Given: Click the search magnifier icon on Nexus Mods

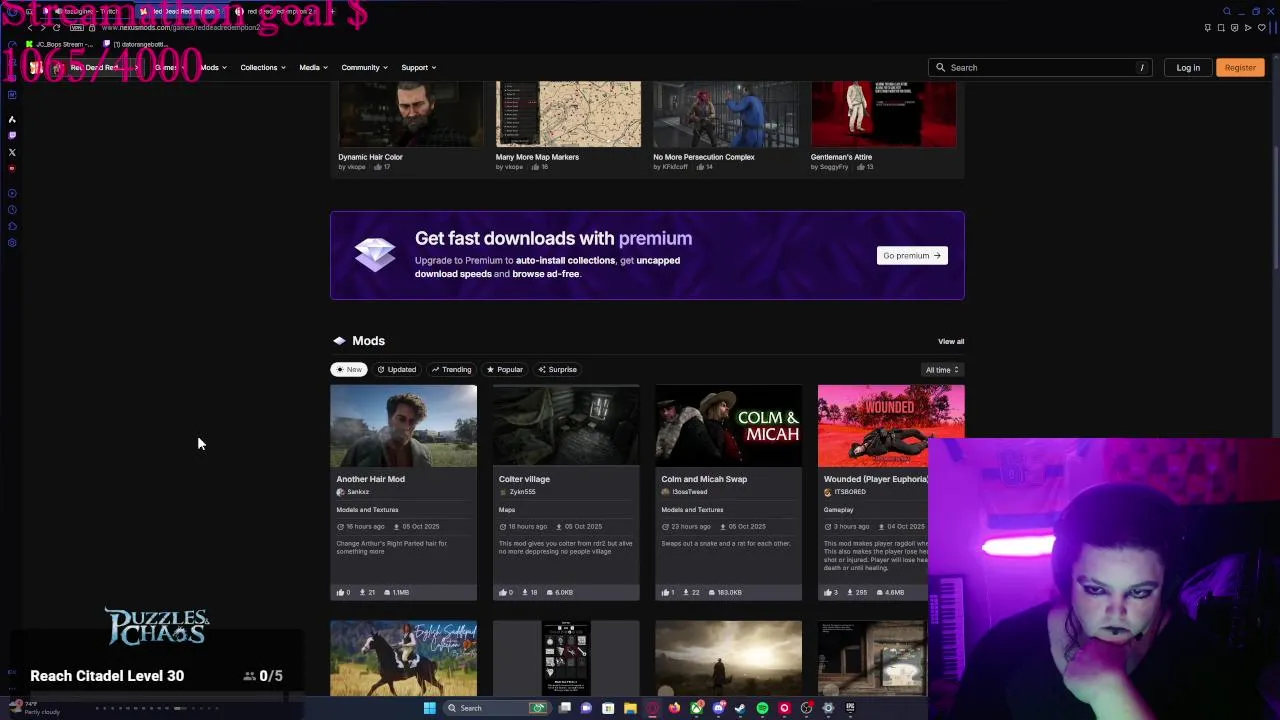Looking at the screenshot, I should (940, 67).
